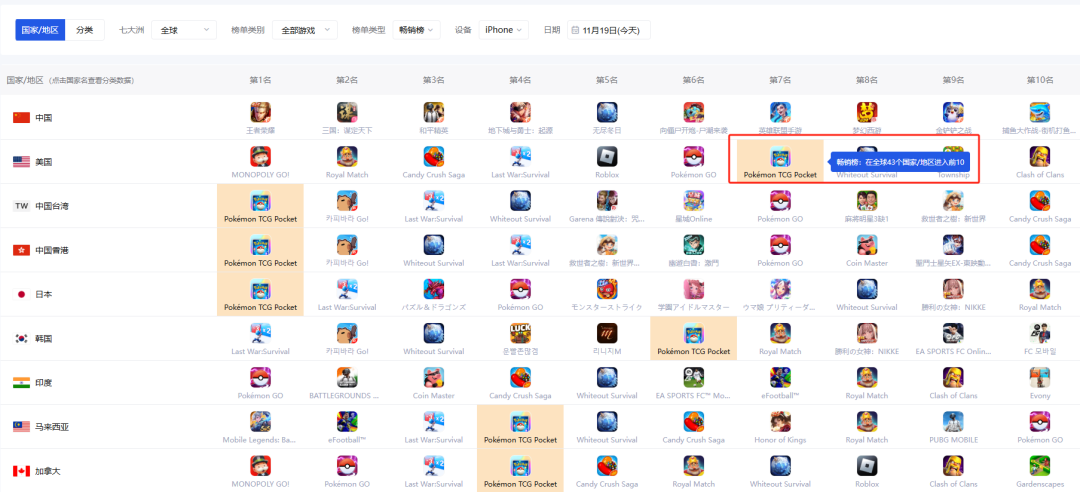The height and width of the screenshot is (492, 1080).
Task: Open Mobile Legends icon in 马来西亚 row
Action: [260, 421]
